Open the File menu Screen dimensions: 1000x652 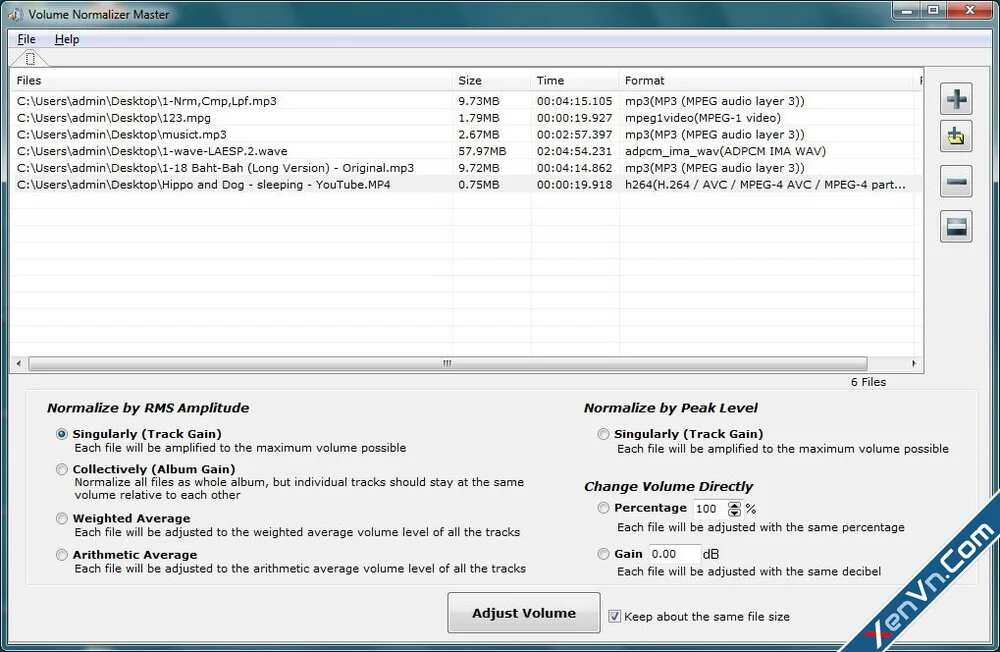[25, 39]
